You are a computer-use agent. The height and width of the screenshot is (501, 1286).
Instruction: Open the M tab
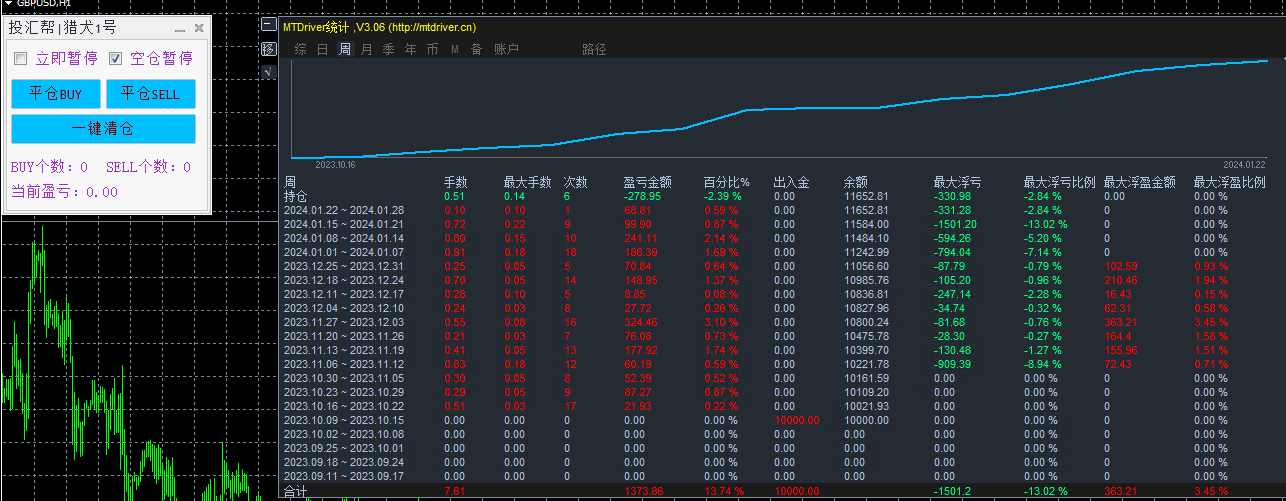[455, 49]
